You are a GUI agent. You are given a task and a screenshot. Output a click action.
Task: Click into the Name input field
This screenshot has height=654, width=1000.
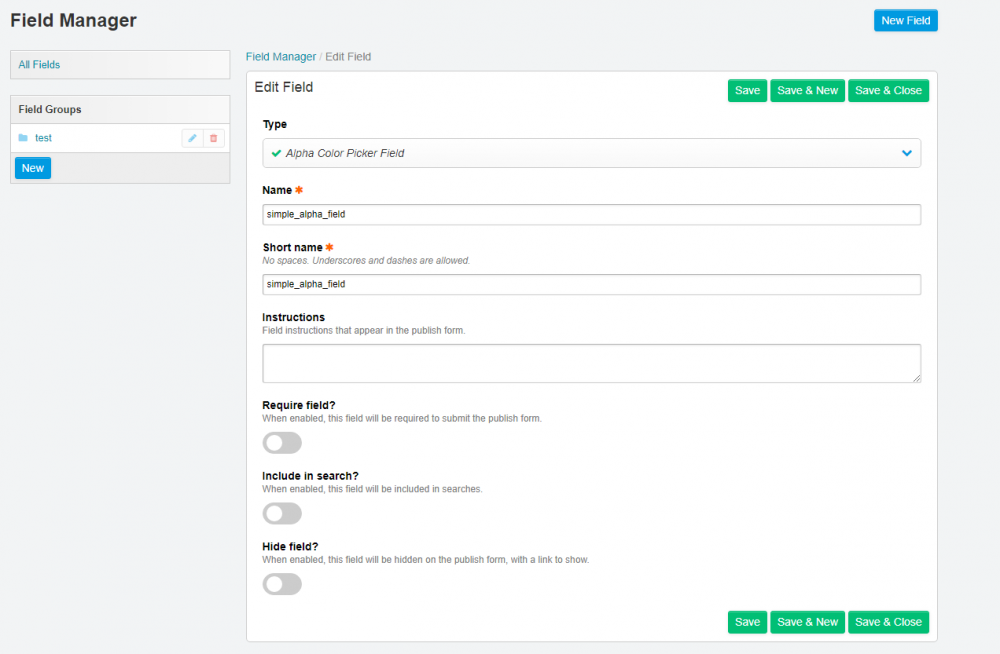(x=590, y=214)
